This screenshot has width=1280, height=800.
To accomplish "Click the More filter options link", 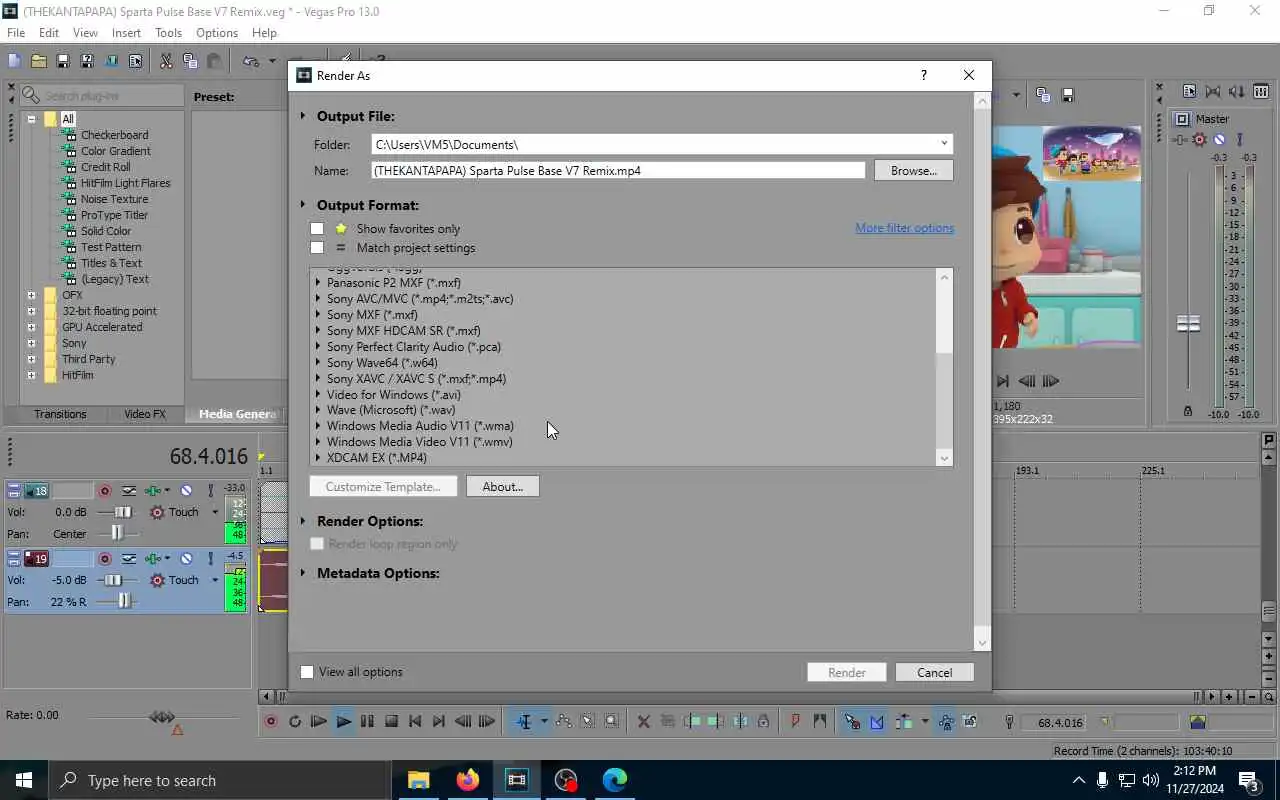I will (905, 228).
